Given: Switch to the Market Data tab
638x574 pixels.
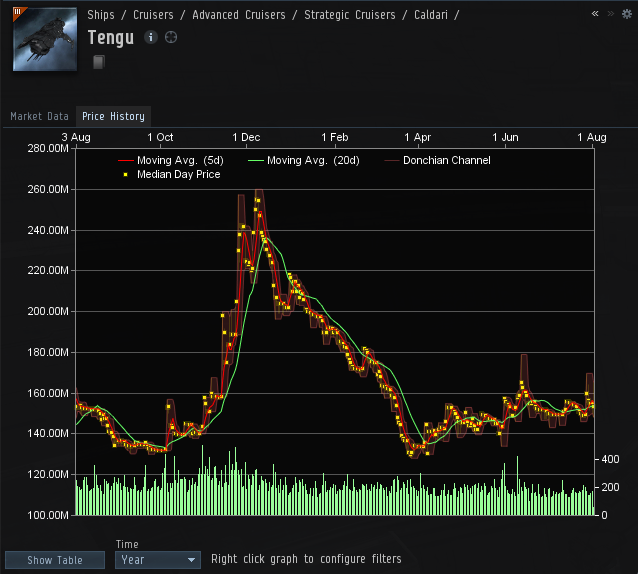Looking at the screenshot, I should pyautogui.click(x=39, y=116).
